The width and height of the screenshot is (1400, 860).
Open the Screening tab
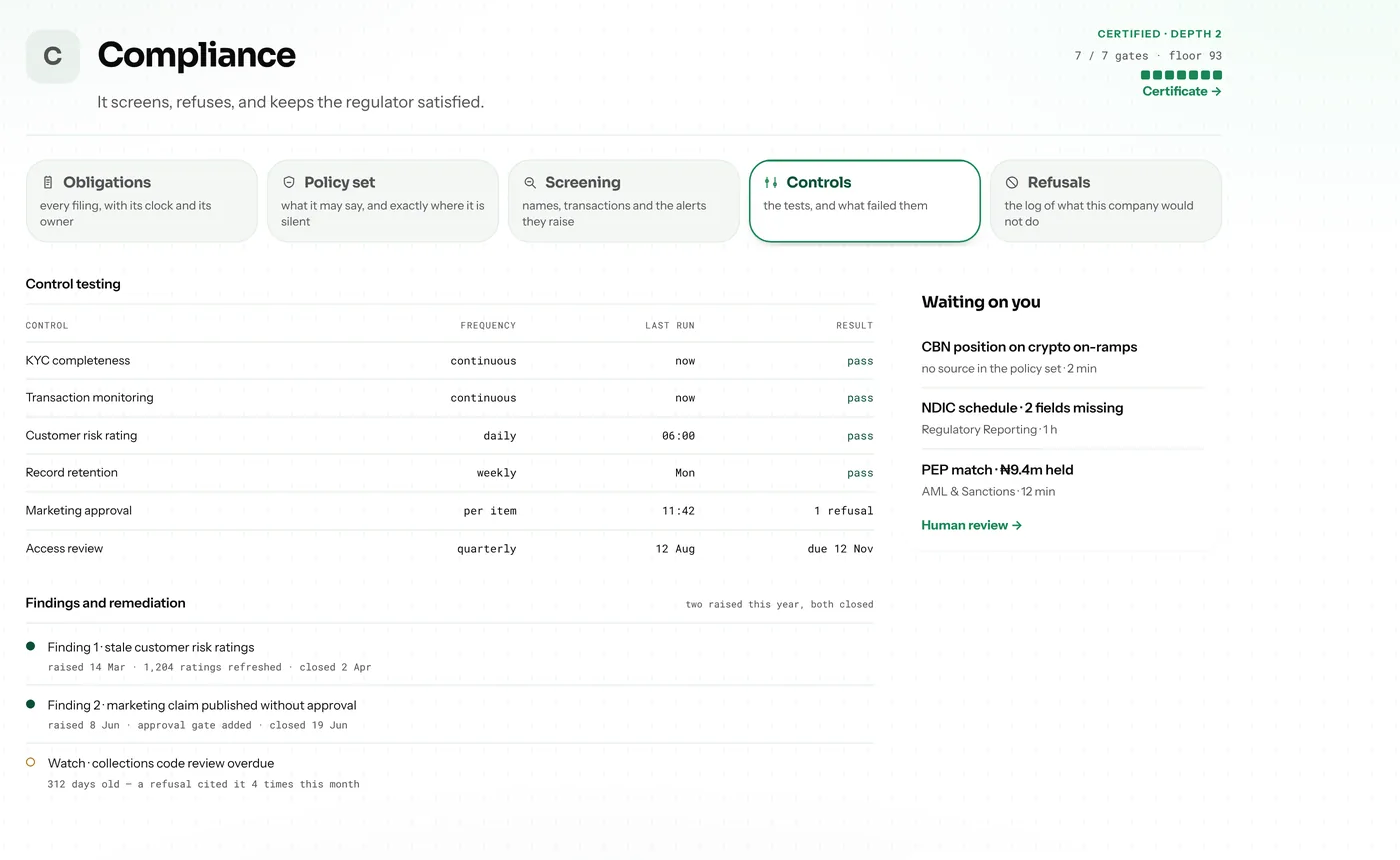point(624,201)
